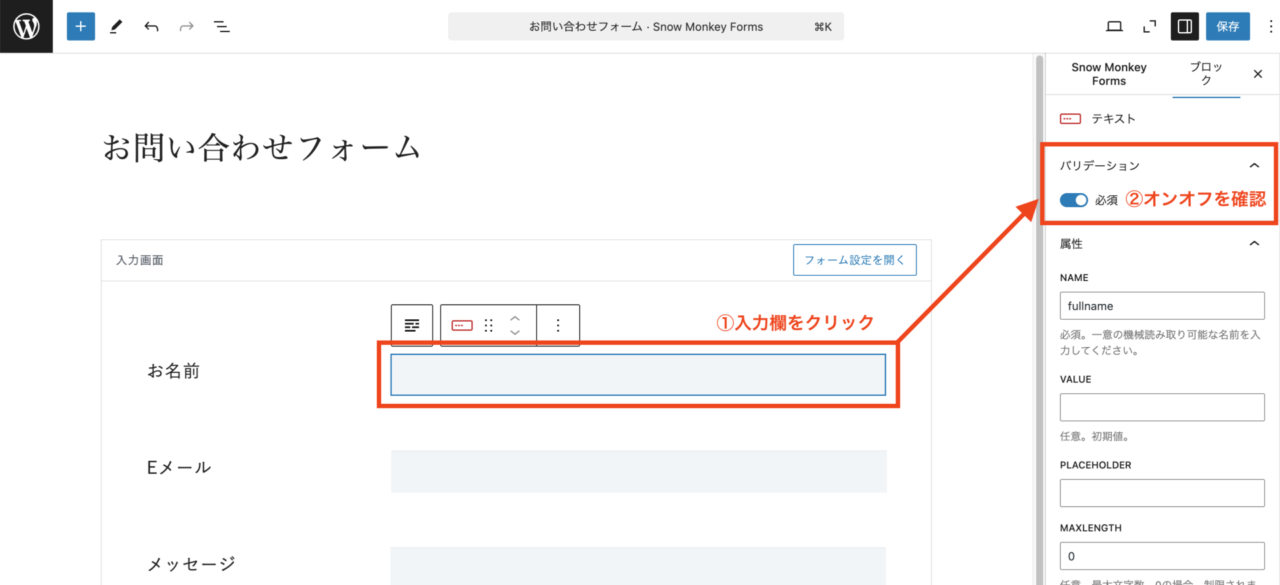Click the メッセージ input field
This screenshot has height=585, width=1280.
[638, 565]
